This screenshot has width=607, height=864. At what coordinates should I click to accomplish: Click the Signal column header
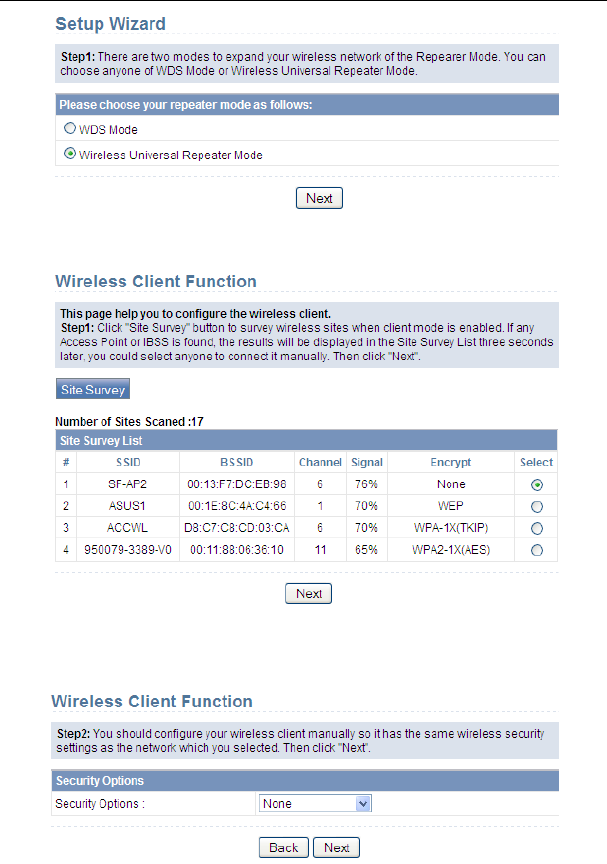367,462
